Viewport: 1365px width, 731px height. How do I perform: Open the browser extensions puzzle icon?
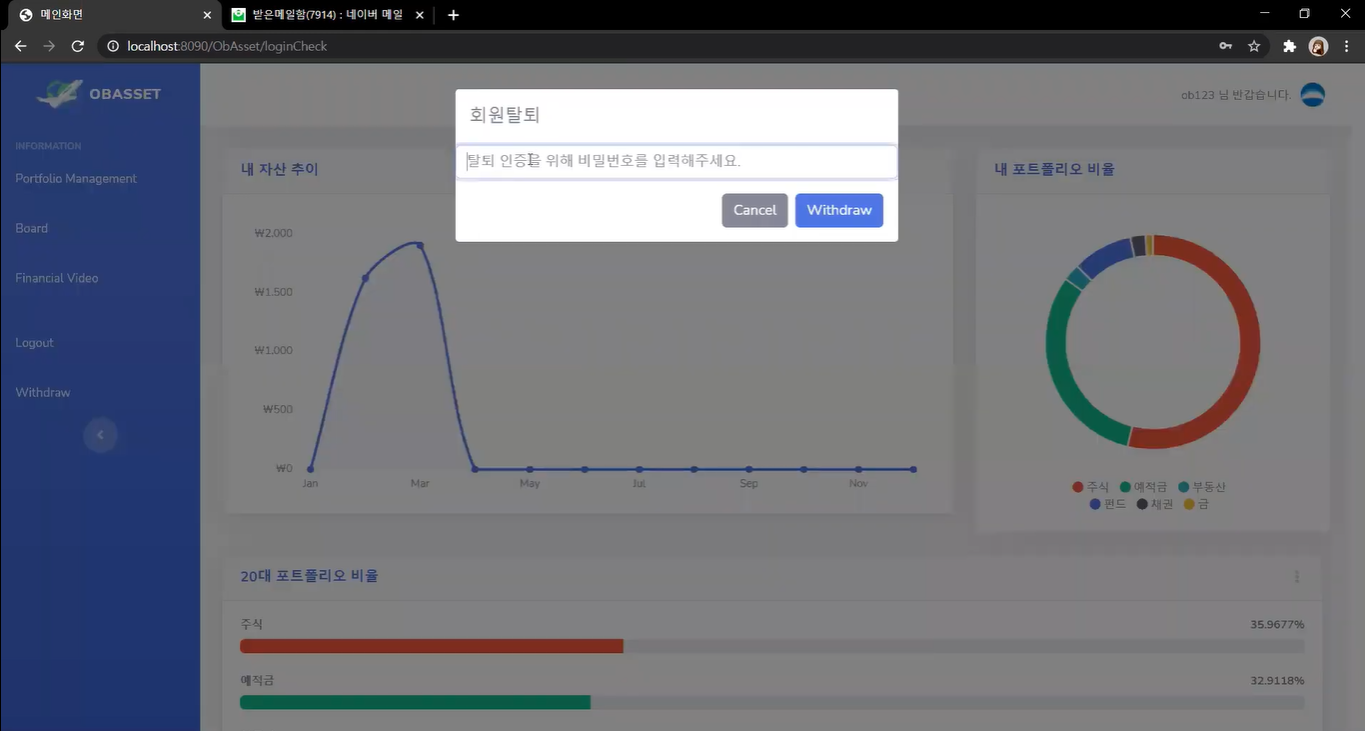tap(1289, 46)
